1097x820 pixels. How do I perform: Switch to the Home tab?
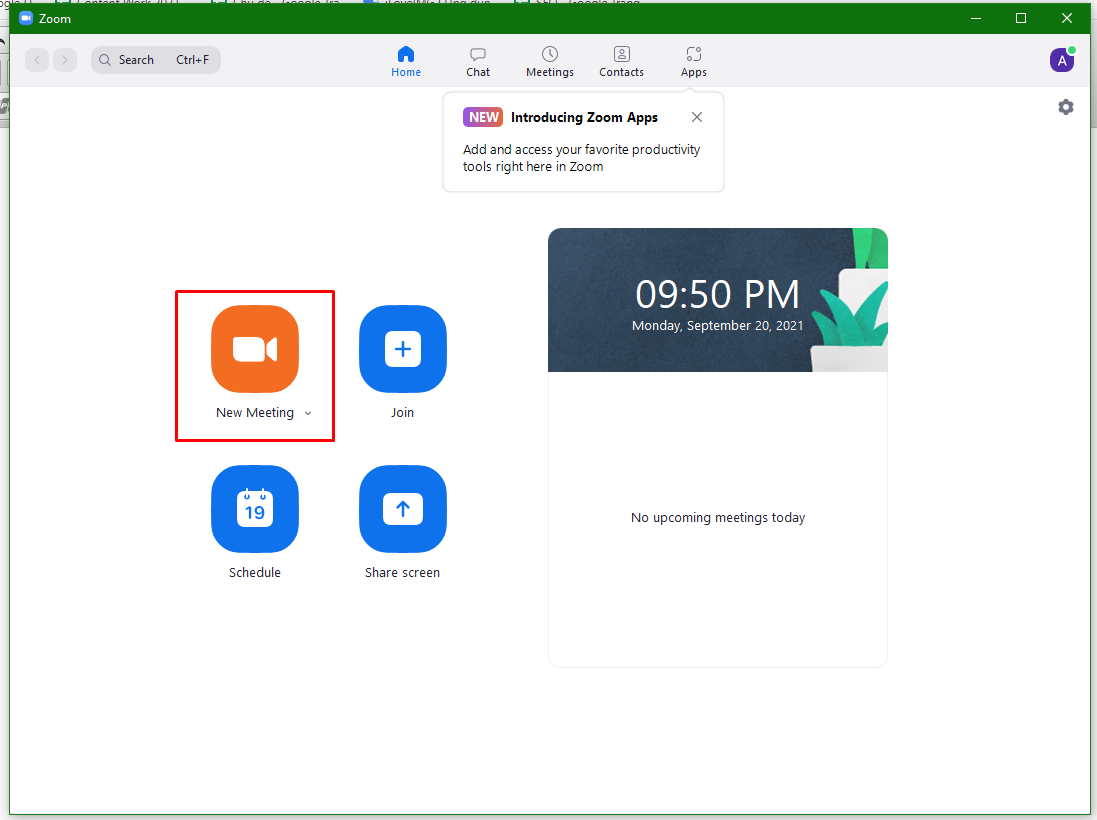(x=406, y=62)
